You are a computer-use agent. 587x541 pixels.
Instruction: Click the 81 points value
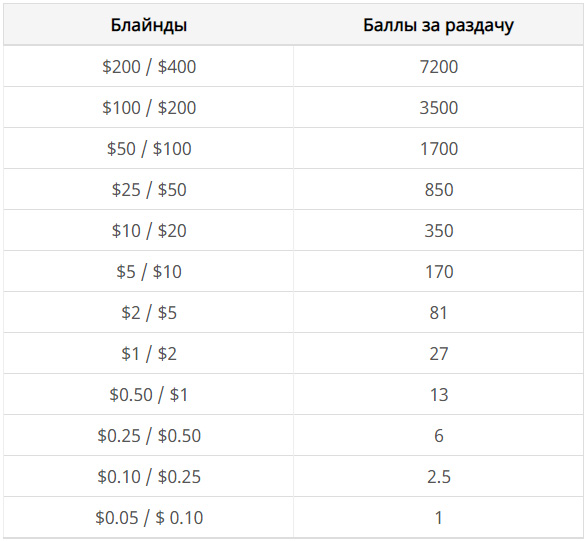[438, 312]
